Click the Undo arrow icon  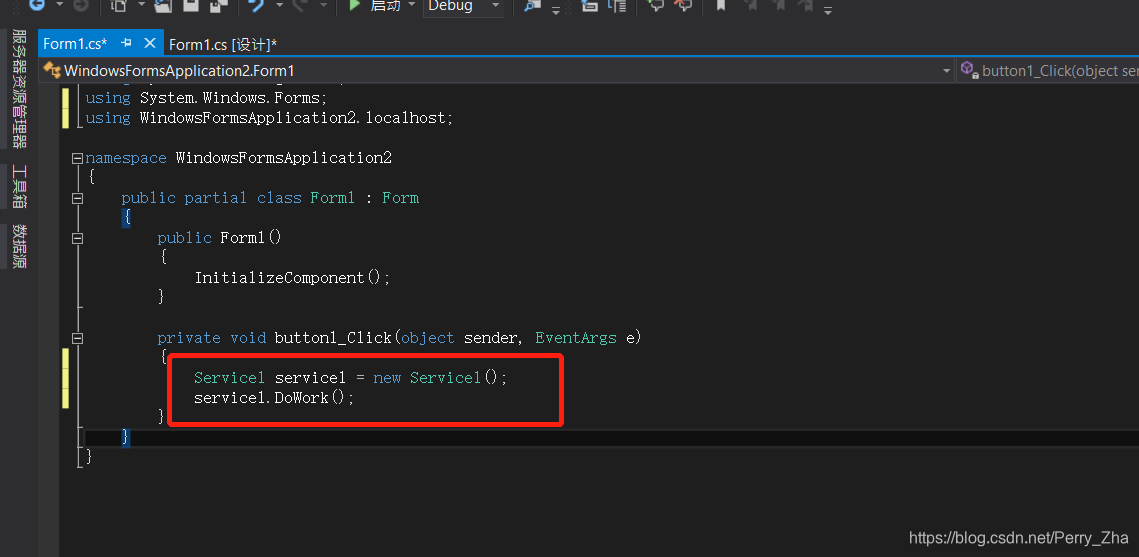tap(256, 5)
